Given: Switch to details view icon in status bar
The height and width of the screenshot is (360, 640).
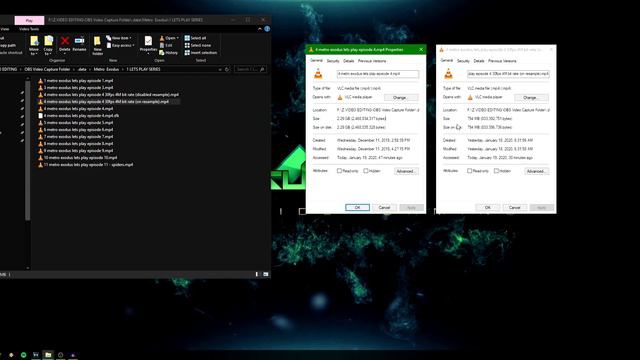Looking at the screenshot, I should point(257,274).
